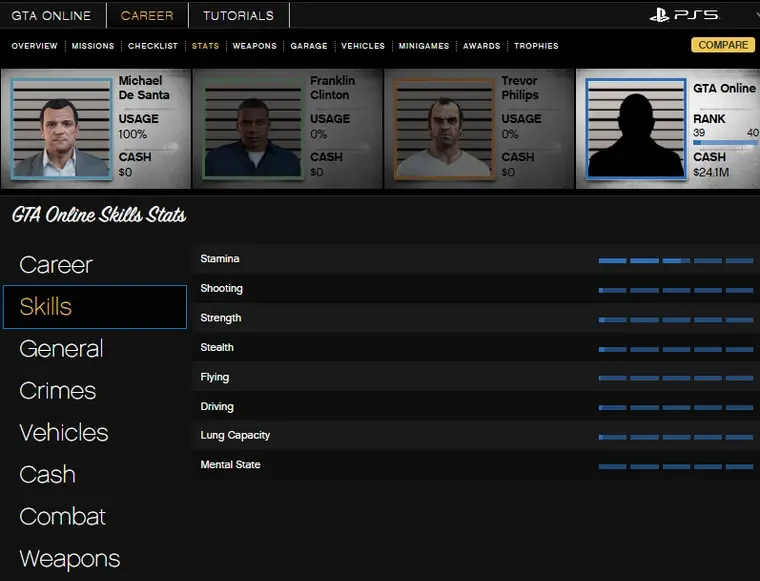Image resolution: width=760 pixels, height=581 pixels.
Task: Switch to the Tutorials tab
Action: (238, 15)
